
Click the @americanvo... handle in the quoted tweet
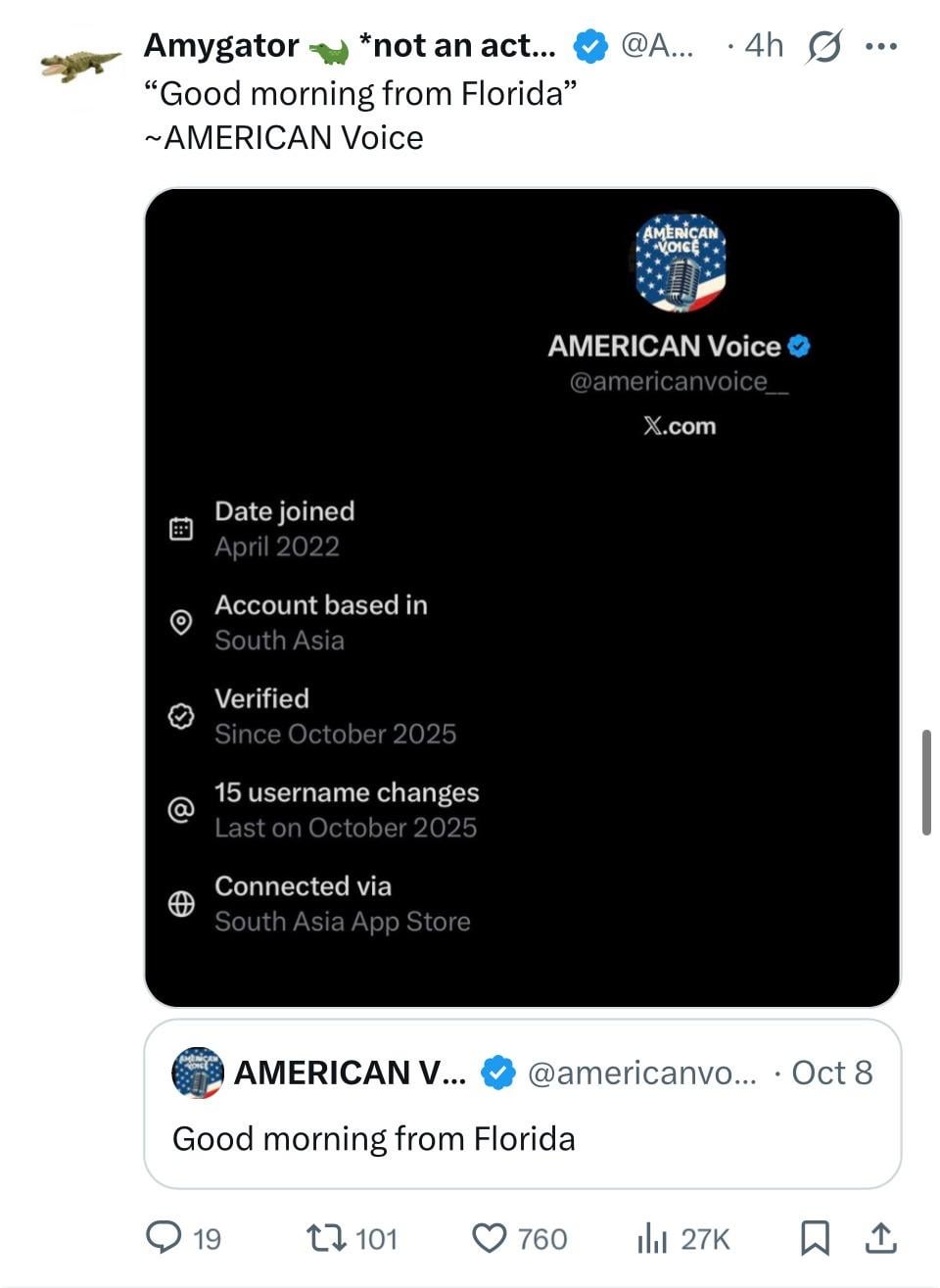[641, 1073]
